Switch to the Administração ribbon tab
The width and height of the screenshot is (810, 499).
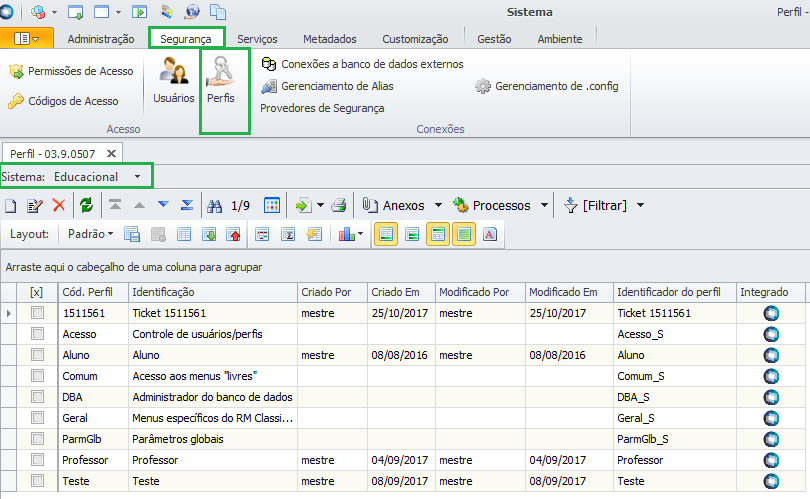[x=101, y=39]
